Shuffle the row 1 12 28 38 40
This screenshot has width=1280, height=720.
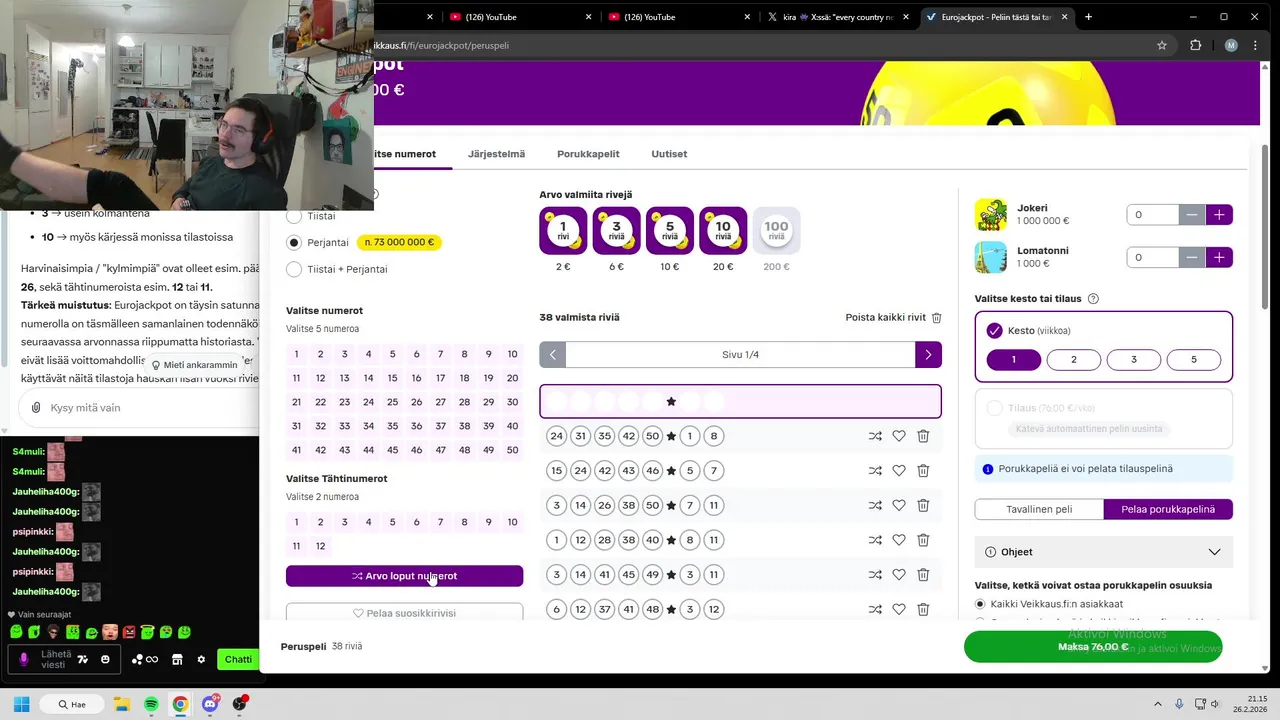[875, 540]
